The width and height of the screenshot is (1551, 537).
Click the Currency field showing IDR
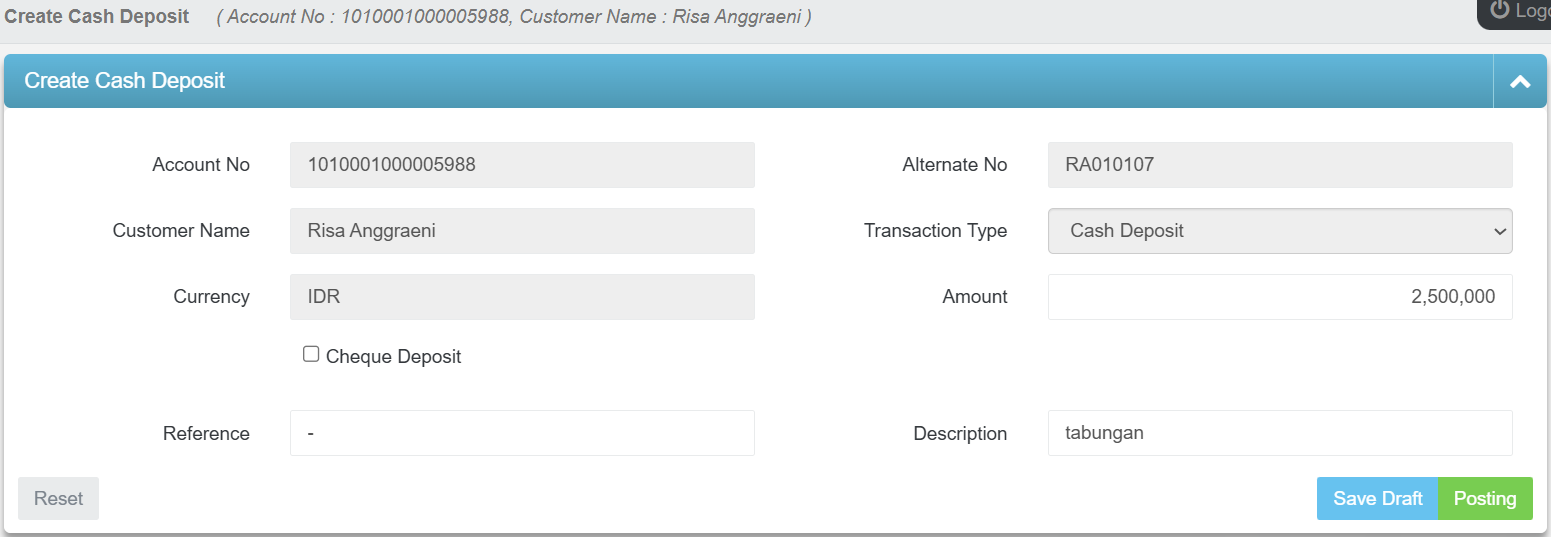coord(521,297)
